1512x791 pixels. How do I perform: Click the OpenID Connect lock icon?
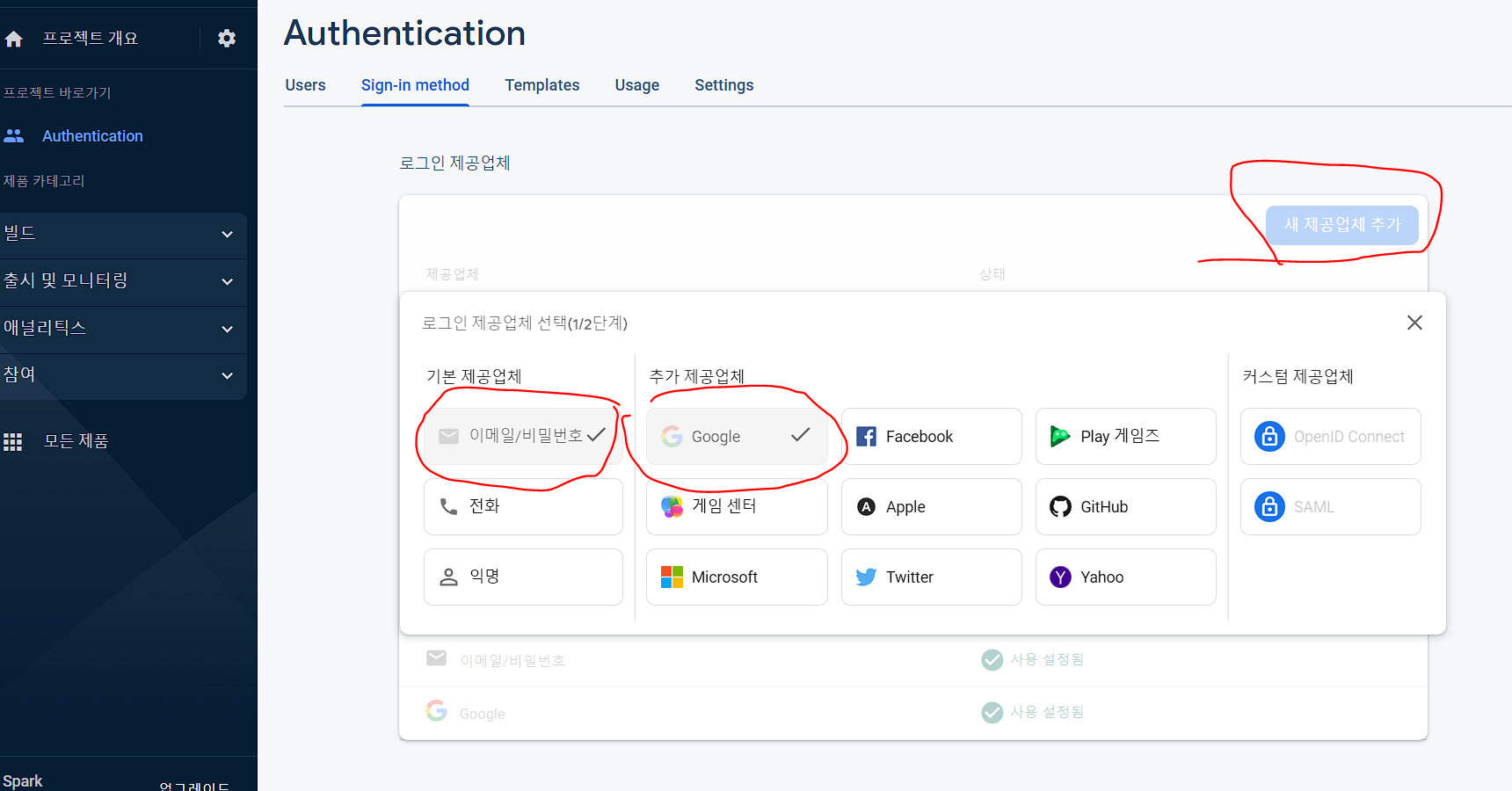pos(1269,436)
